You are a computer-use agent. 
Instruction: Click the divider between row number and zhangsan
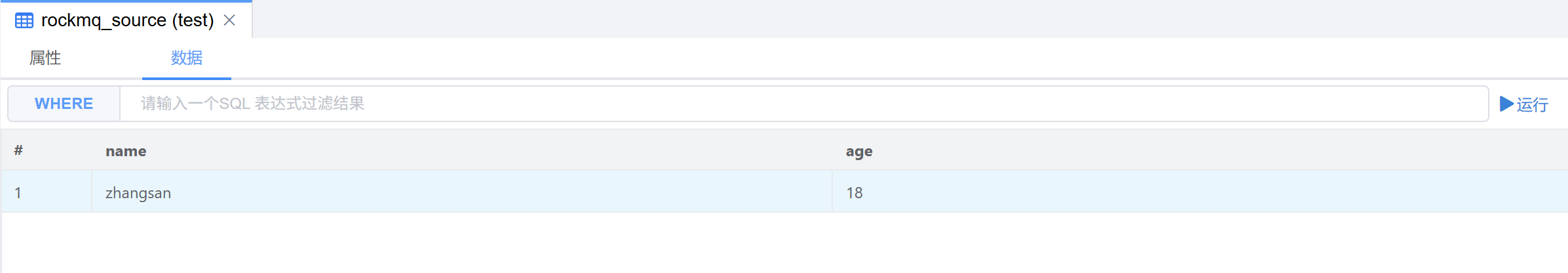point(92,192)
